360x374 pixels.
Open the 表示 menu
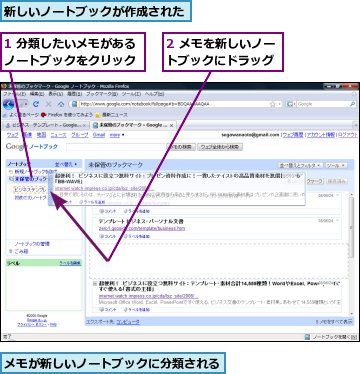[56, 94]
